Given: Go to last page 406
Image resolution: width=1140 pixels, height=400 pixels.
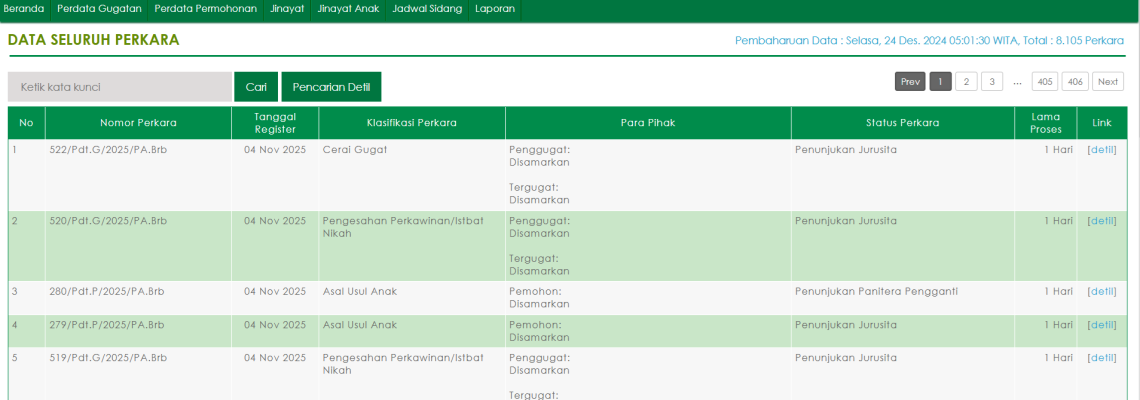Looking at the screenshot, I should pyautogui.click(x=1075, y=82).
